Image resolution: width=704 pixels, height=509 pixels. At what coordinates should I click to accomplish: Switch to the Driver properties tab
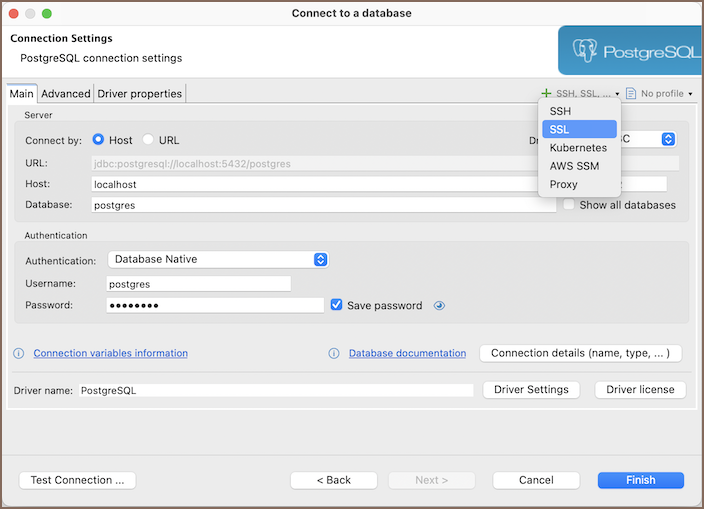(140, 93)
